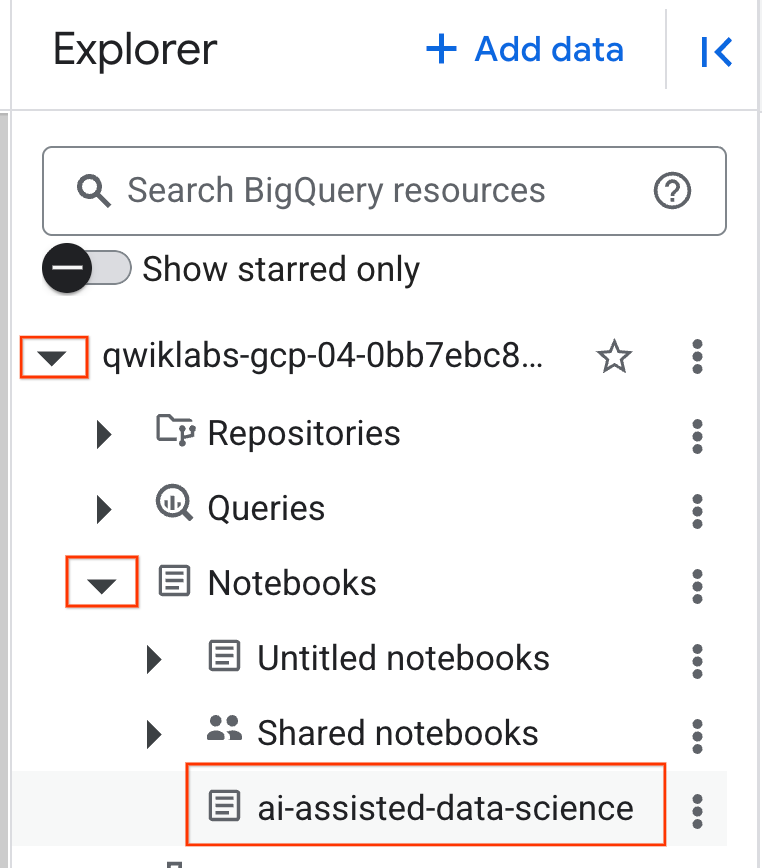Expand the Shared notebooks section
Viewport: 762px width, 868px height.
154,732
